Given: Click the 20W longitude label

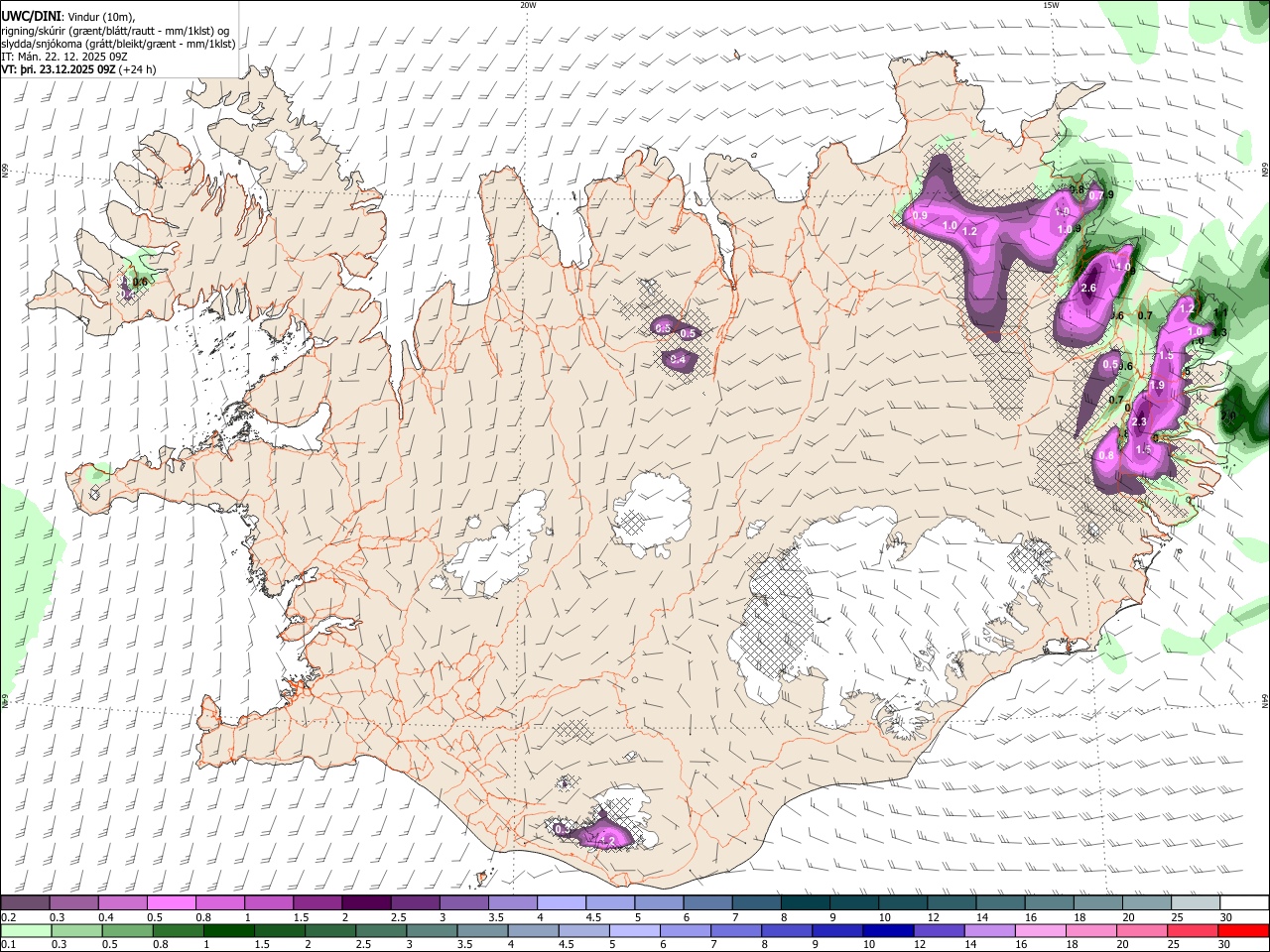Looking at the screenshot, I should [528, 5].
